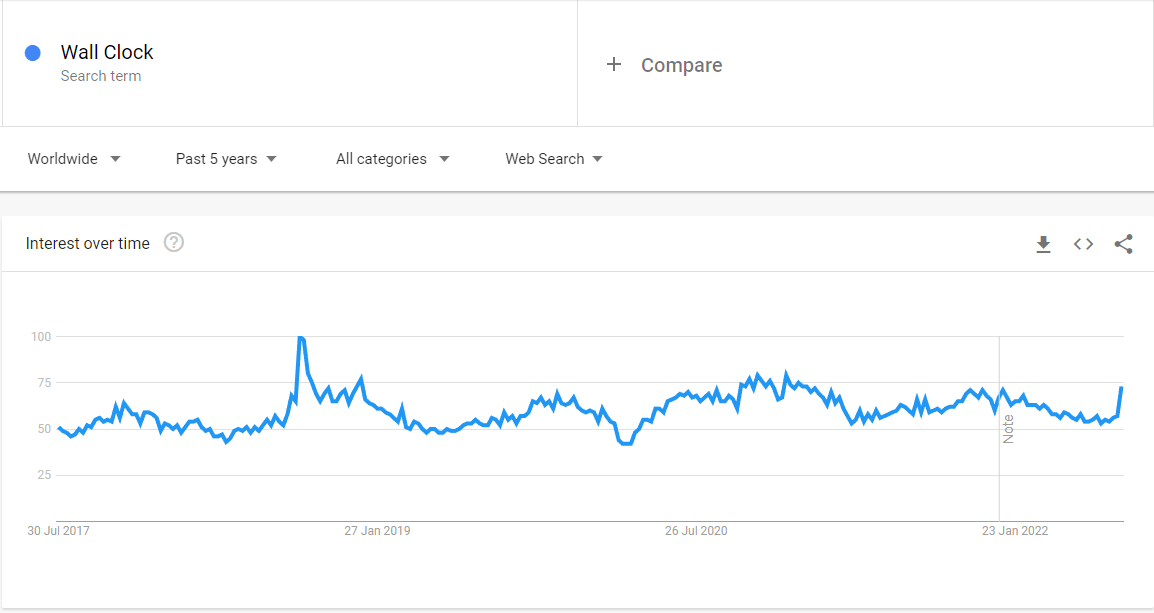Open the embed code icon
This screenshot has height=613, width=1154.
coord(1083,244)
